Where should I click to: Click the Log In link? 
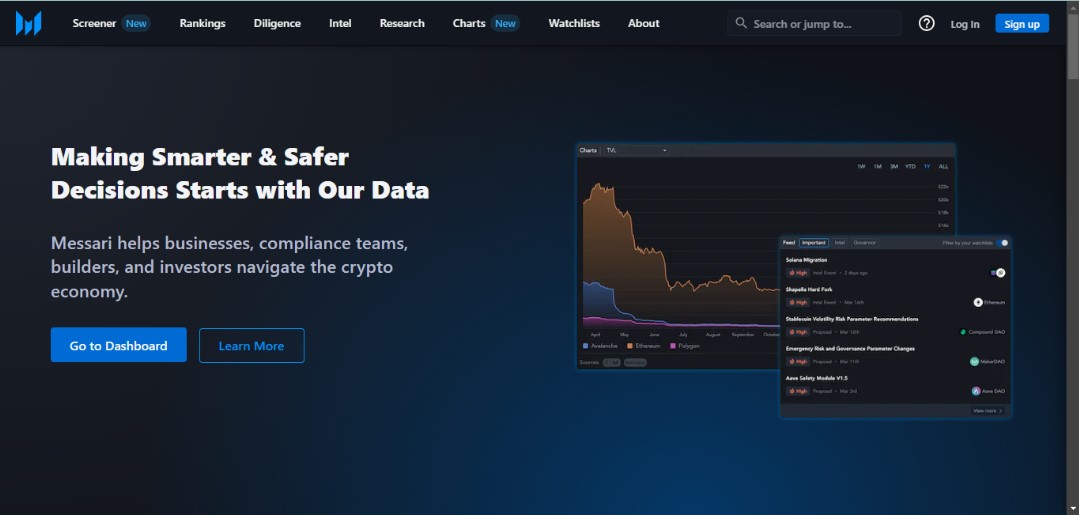coord(965,24)
